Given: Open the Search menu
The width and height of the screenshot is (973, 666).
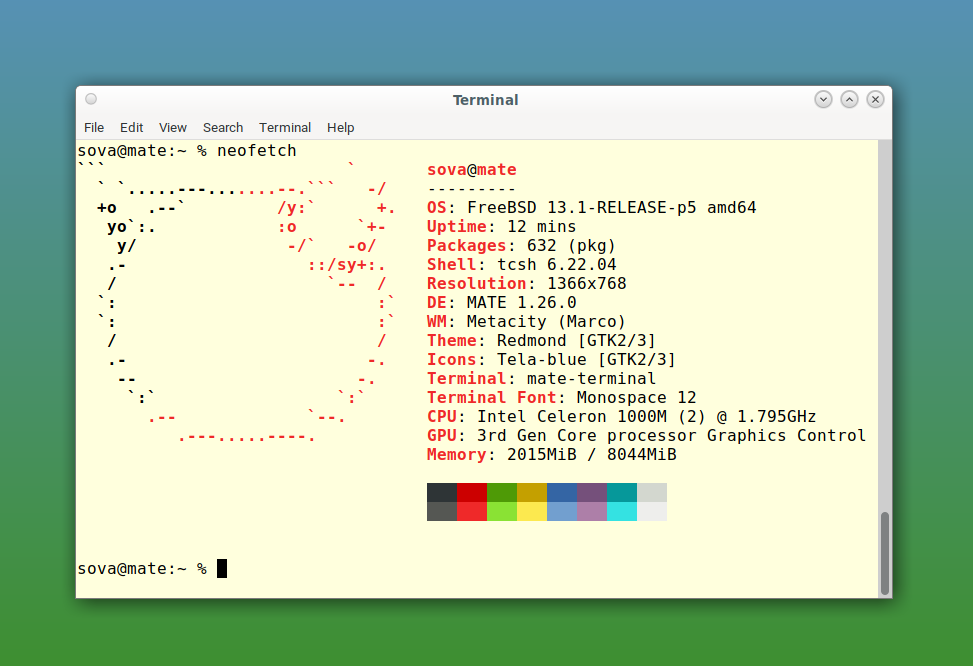Looking at the screenshot, I should click(223, 127).
